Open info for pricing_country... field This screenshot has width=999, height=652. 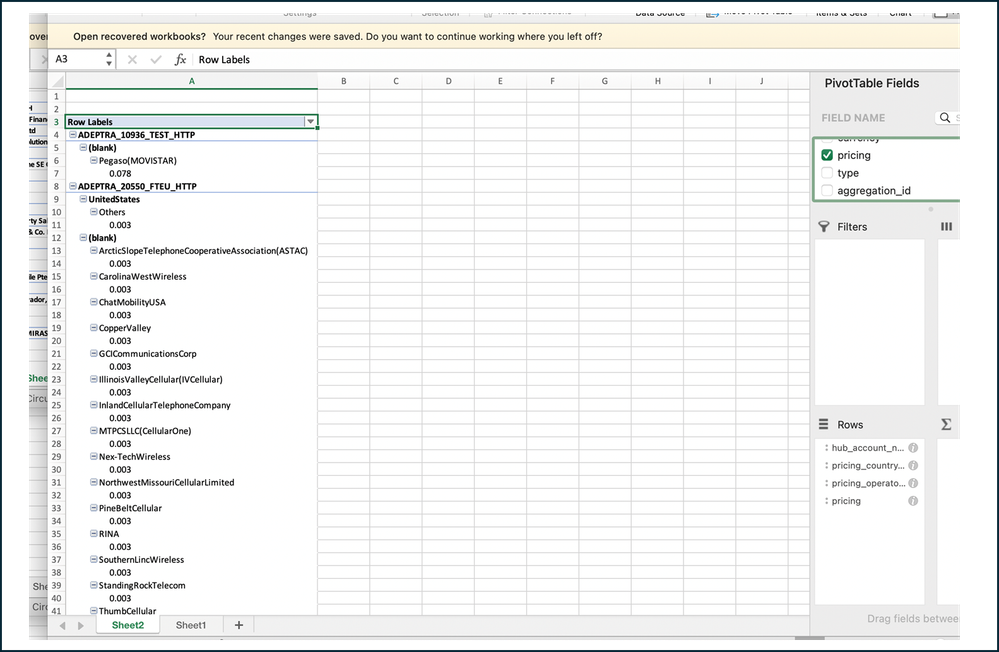tap(913, 465)
